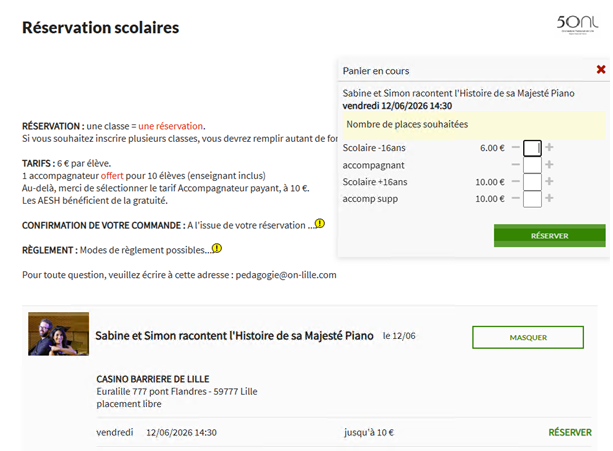The height and width of the screenshot is (451, 613).
Task: Click minus icon for accompagnant row
Action: (516, 165)
